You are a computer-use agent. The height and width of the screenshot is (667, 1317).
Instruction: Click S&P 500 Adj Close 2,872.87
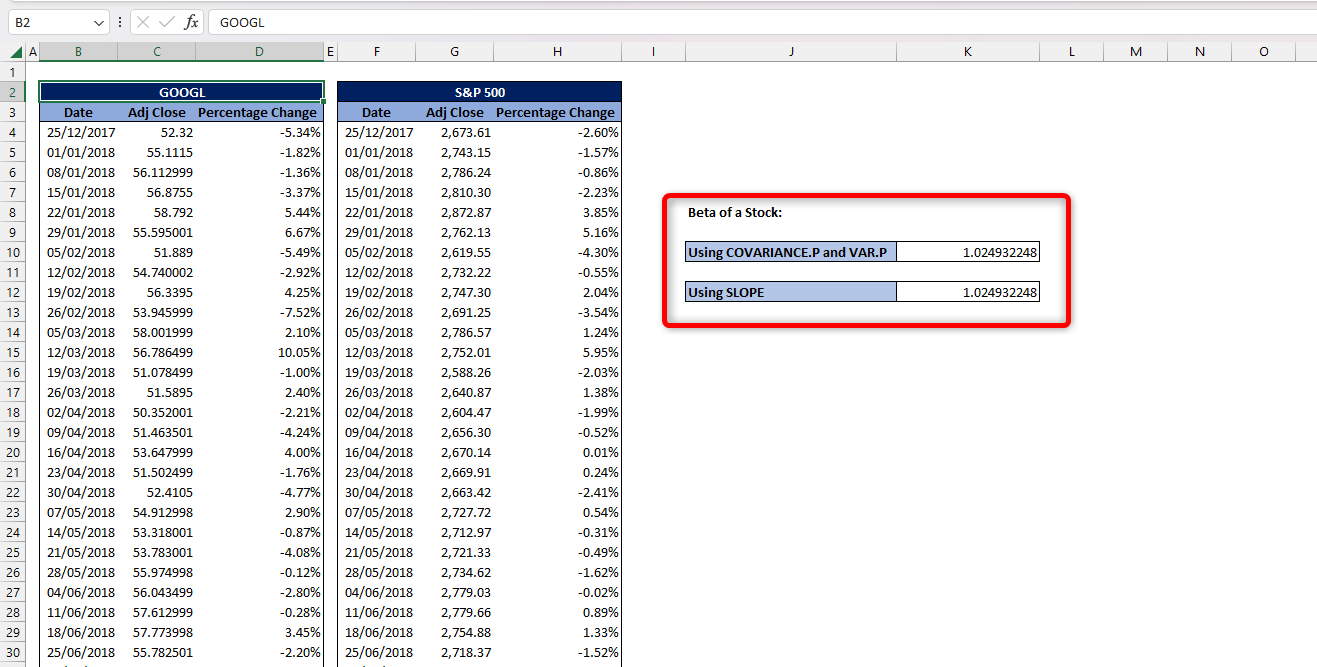(454, 212)
